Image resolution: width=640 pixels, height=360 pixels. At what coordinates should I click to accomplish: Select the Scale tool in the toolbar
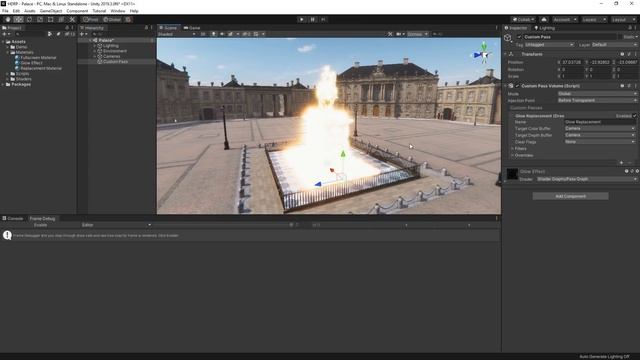coord(40,19)
